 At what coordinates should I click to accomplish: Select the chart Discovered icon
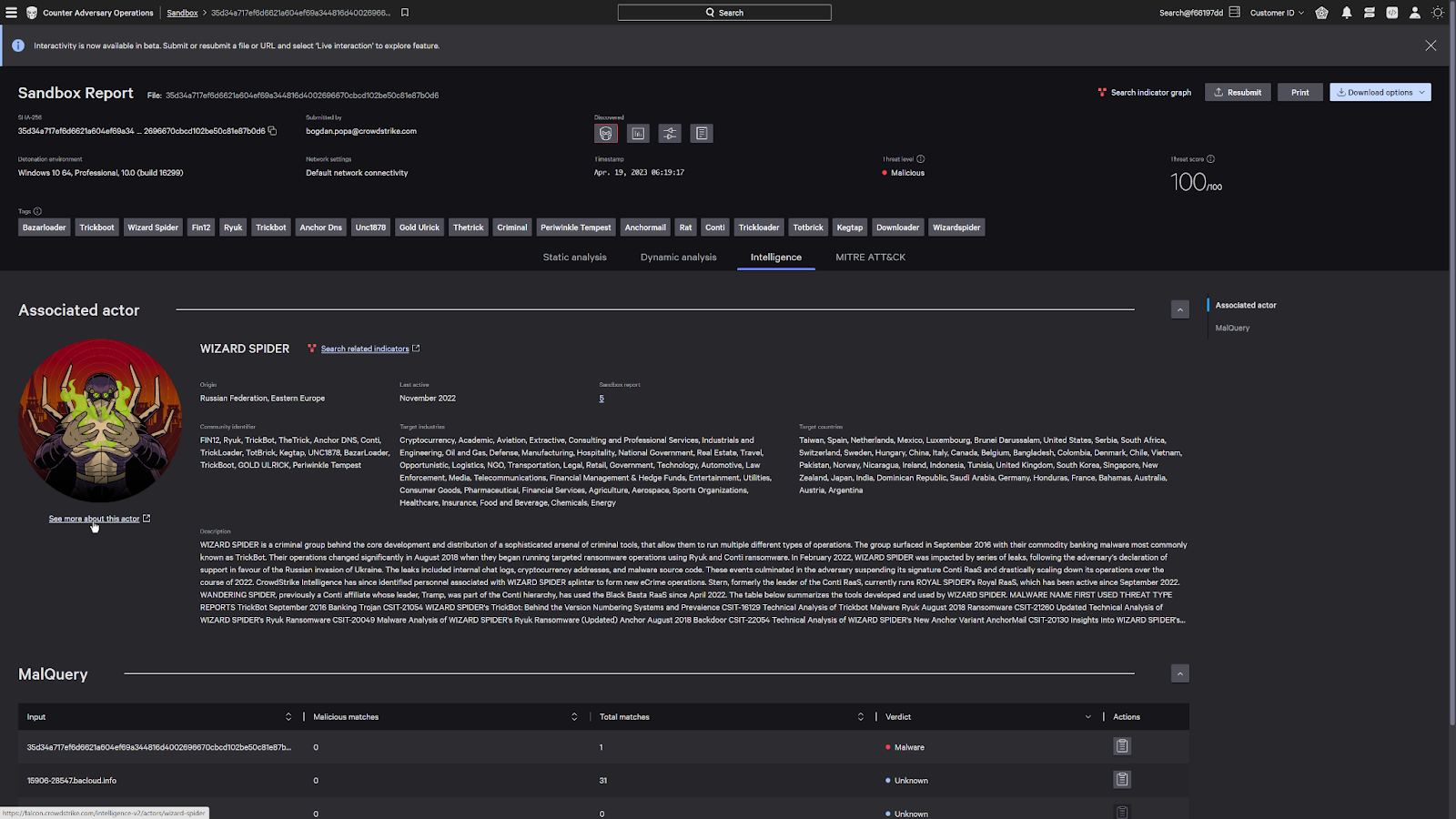tap(638, 134)
